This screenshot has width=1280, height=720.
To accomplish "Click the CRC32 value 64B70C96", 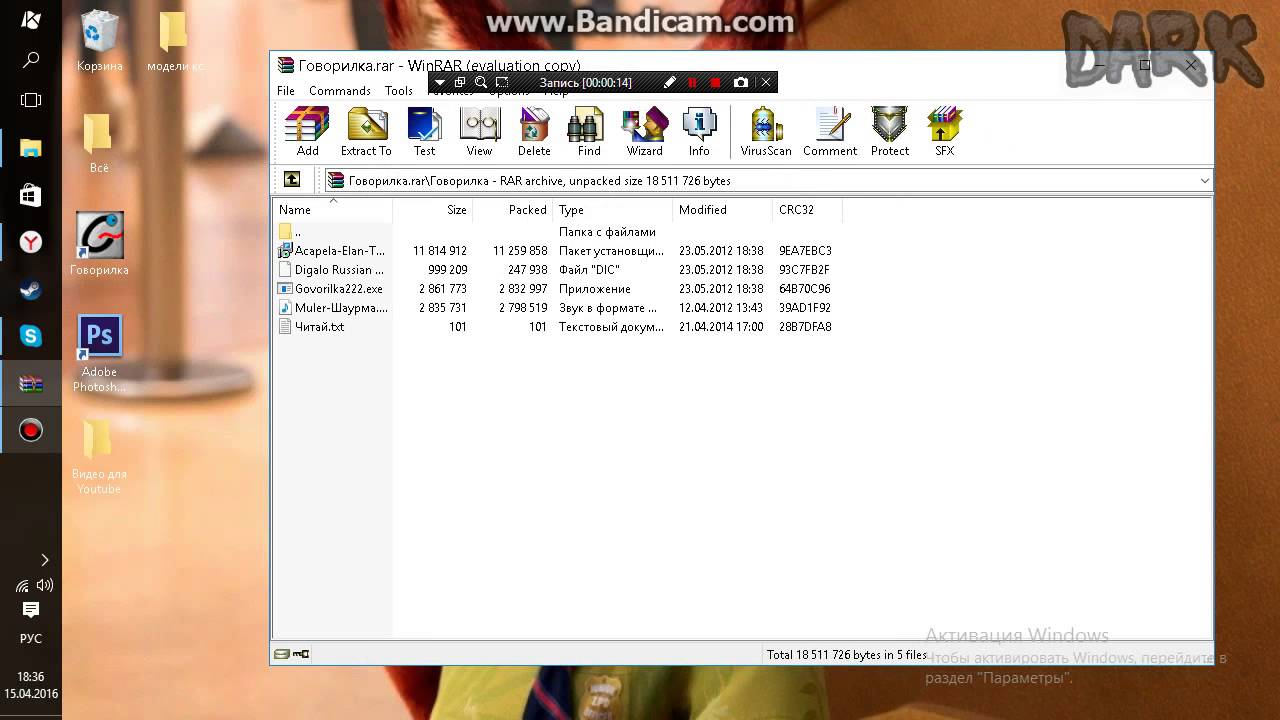I will pos(805,289).
